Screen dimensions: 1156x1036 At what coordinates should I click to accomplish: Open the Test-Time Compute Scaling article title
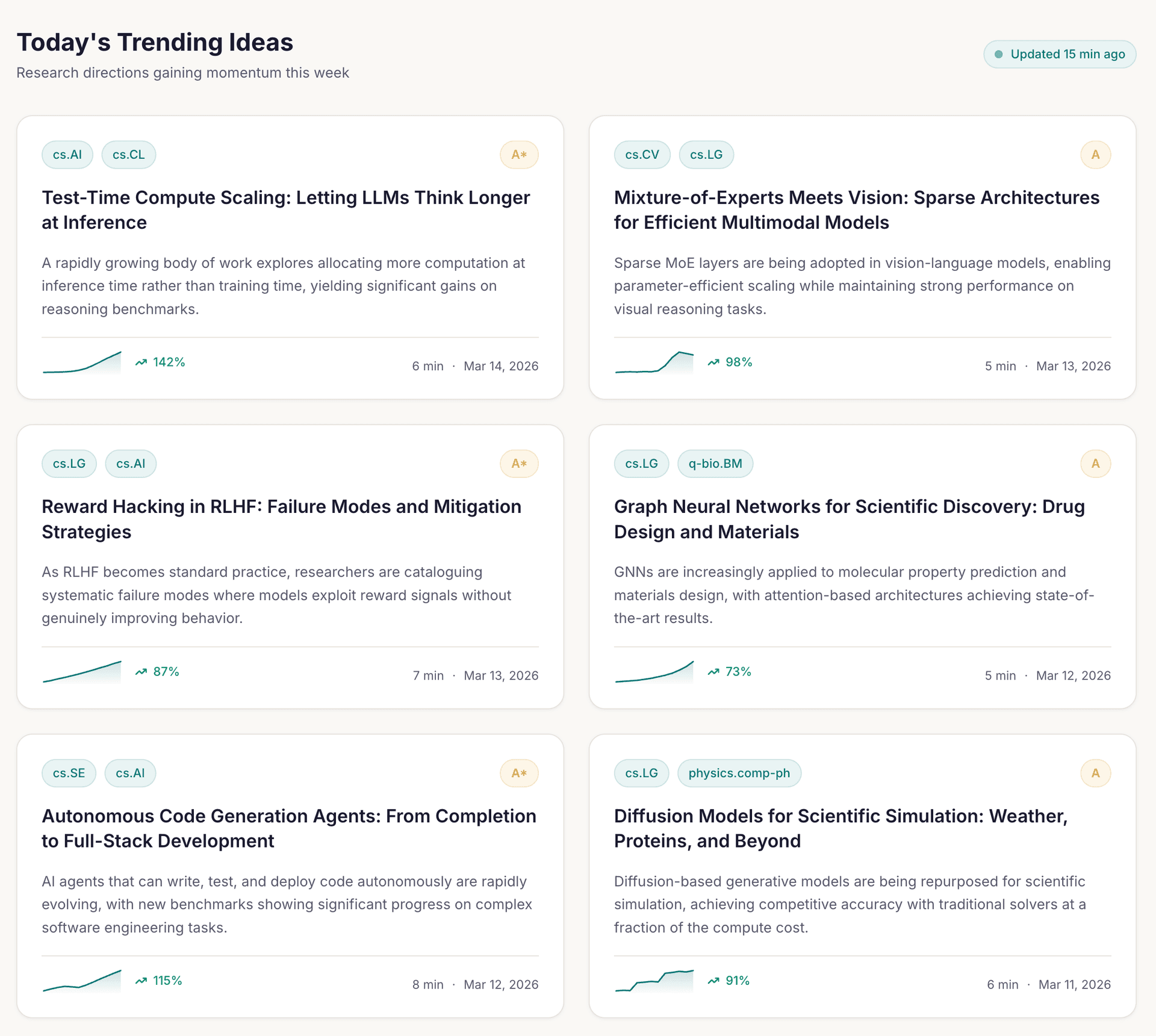click(x=285, y=209)
